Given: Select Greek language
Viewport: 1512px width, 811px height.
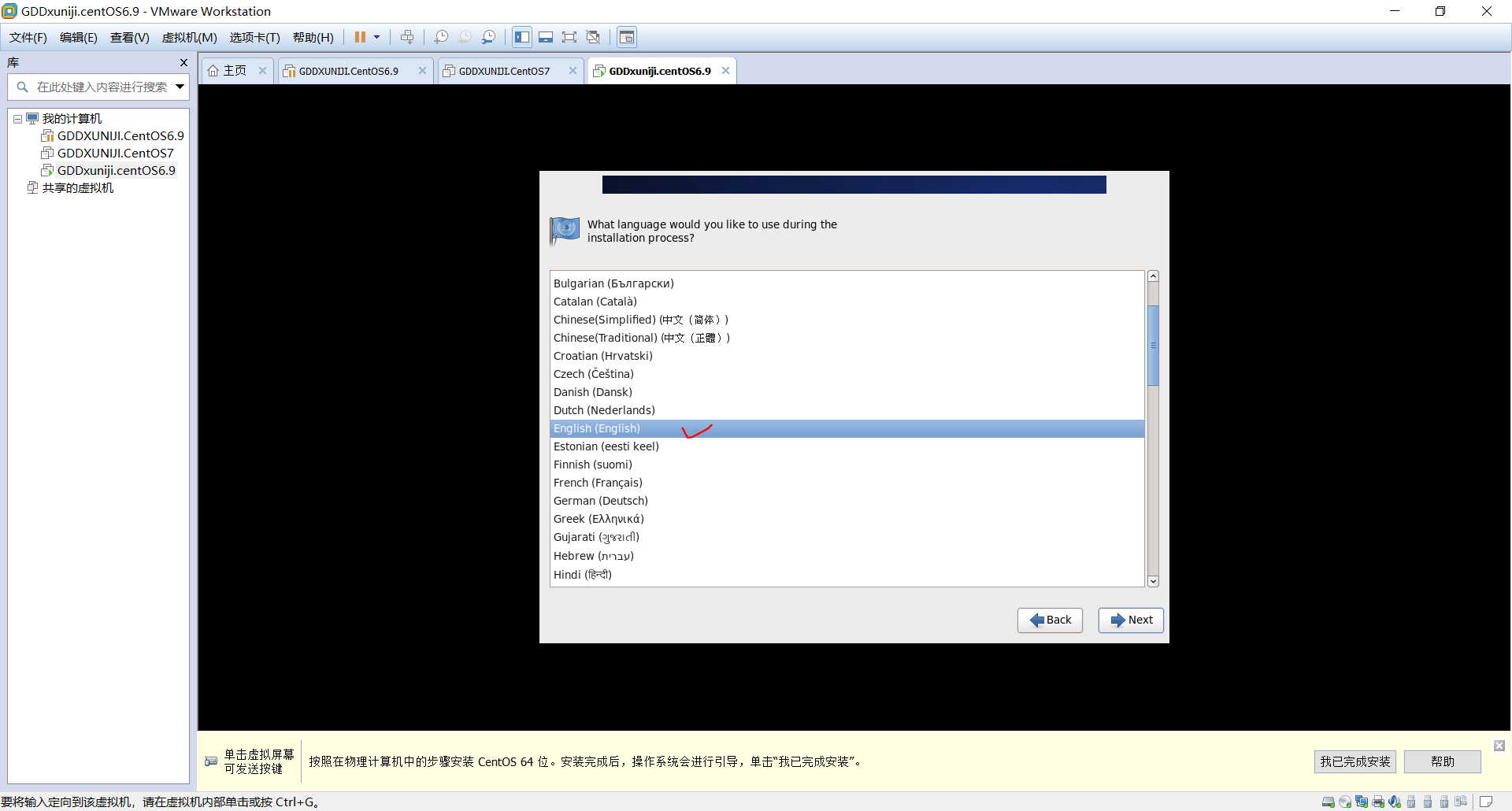Looking at the screenshot, I should pos(847,519).
